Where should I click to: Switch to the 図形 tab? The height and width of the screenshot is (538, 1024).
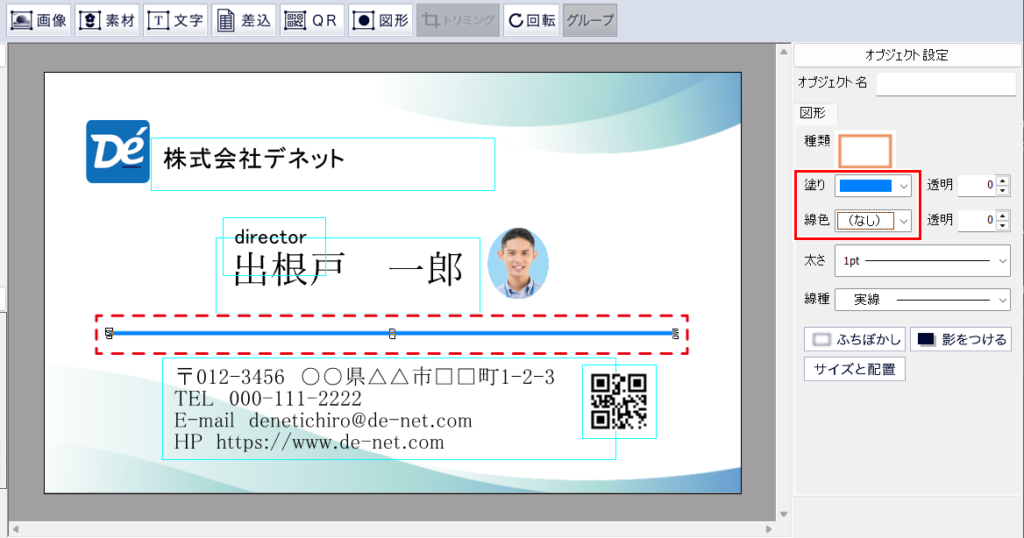pyautogui.click(x=813, y=113)
